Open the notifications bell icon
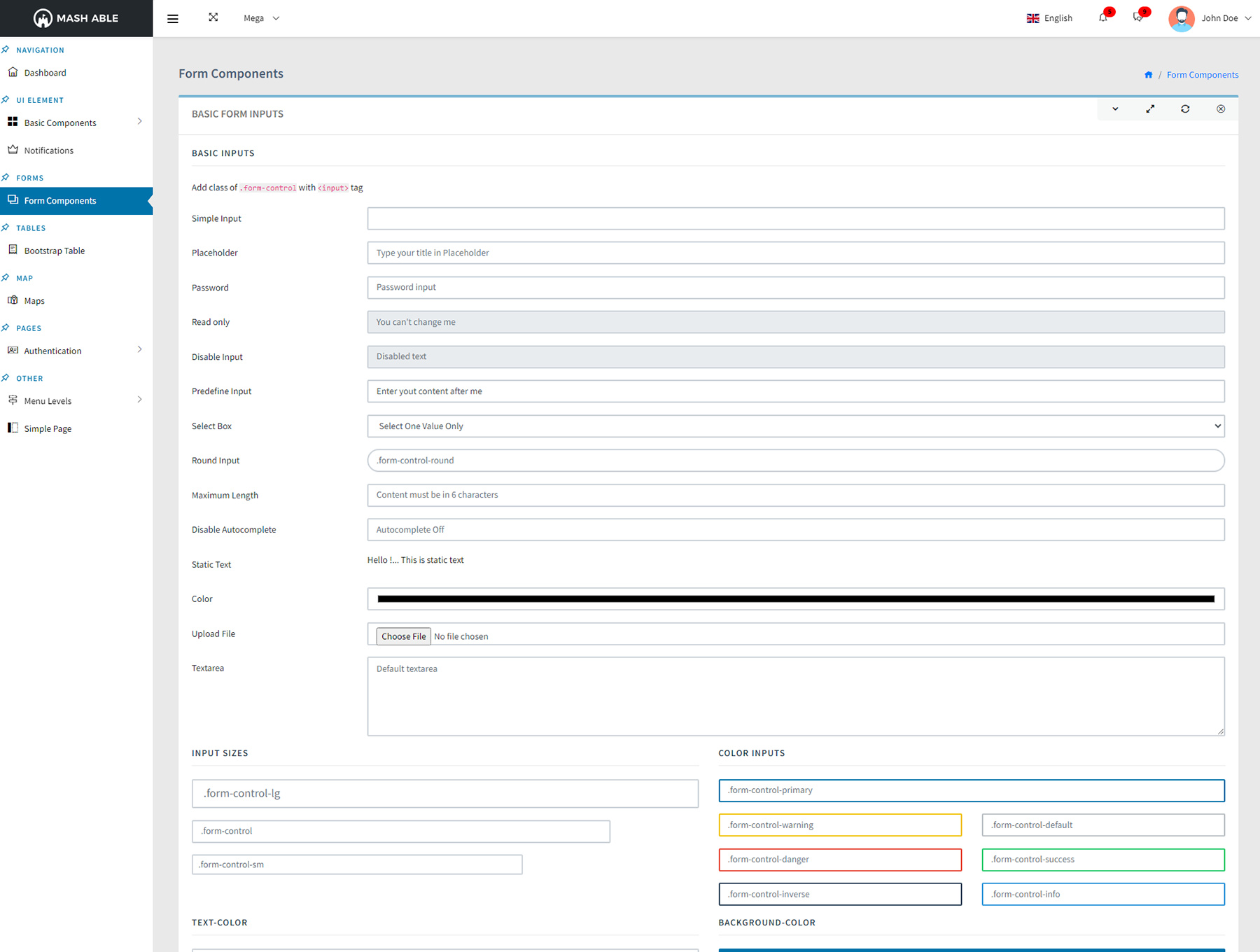 pyautogui.click(x=1103, y=17)
